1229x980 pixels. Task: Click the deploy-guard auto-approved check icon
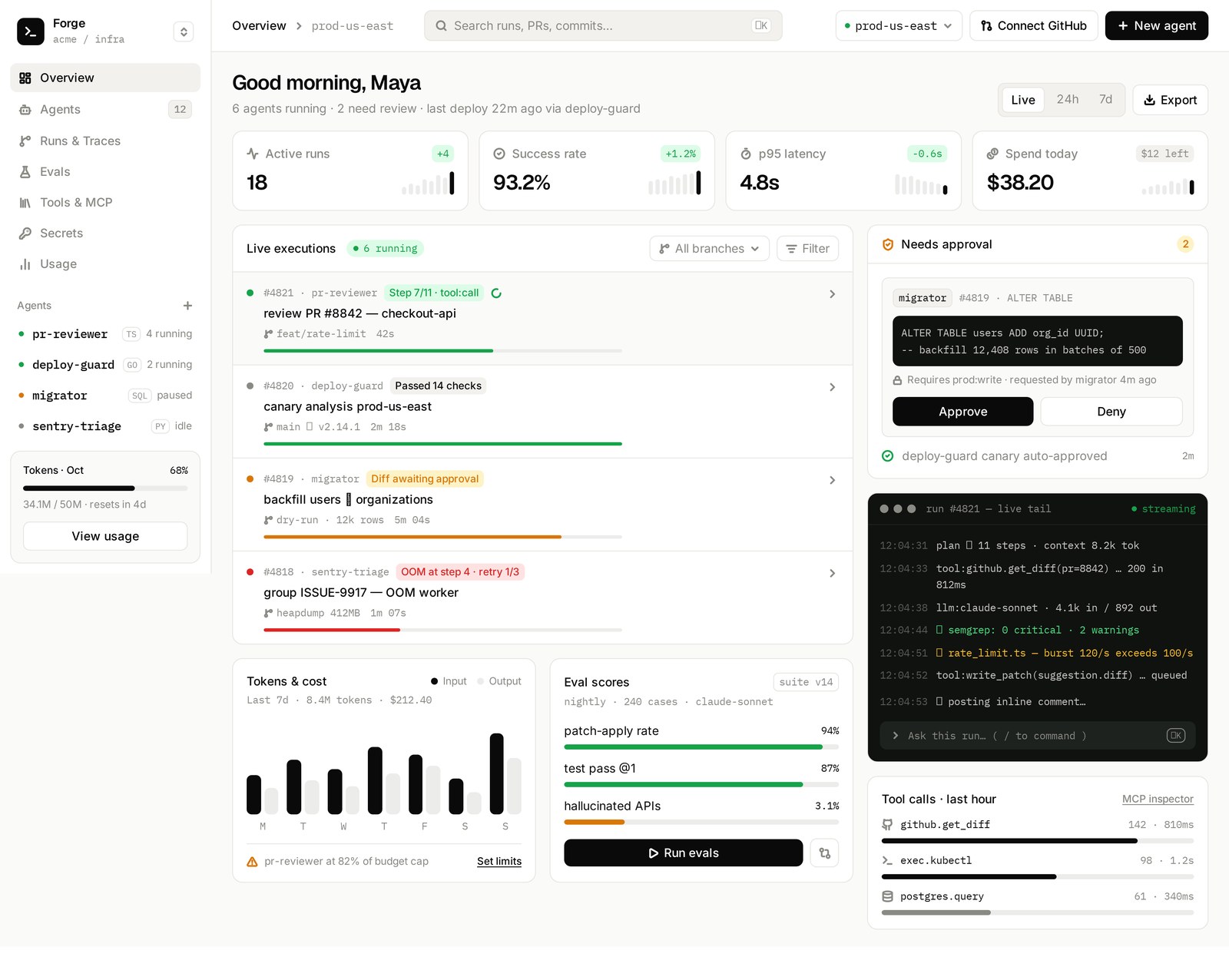(888, 456)
